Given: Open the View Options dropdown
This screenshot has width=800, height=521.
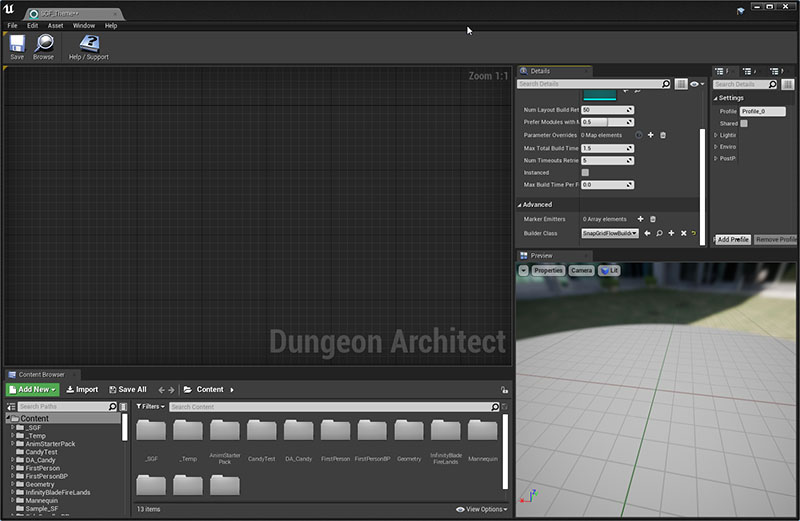Looking at the screenshot, I should pos(482,509).
